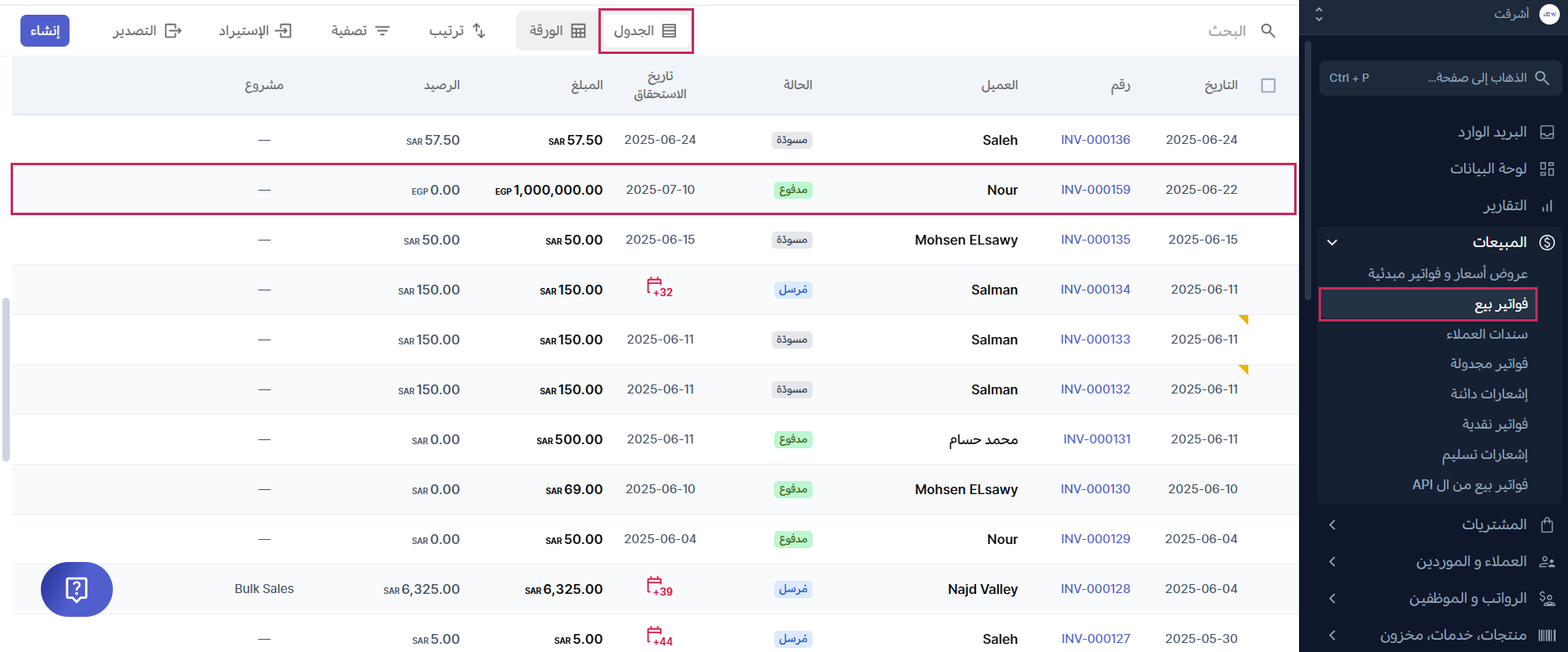This screenshot has width=1568, height=652.
Task: Expand the Payroll and Employees (الرواتب و الموظفين) section
Action: pyautogui.click(x=1332, y=598)
